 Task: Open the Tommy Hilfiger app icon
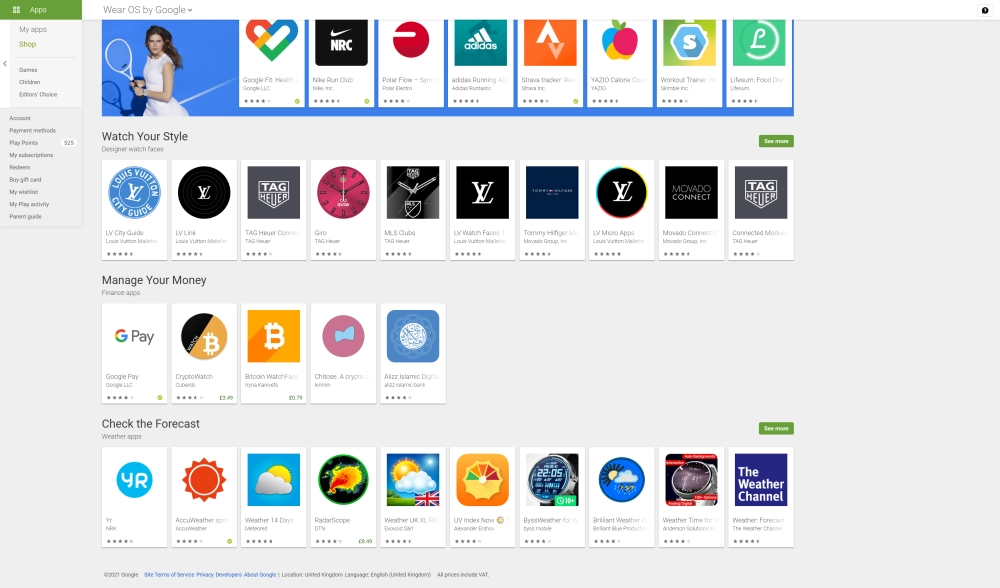pyautogui.click(x=552, y=192)
